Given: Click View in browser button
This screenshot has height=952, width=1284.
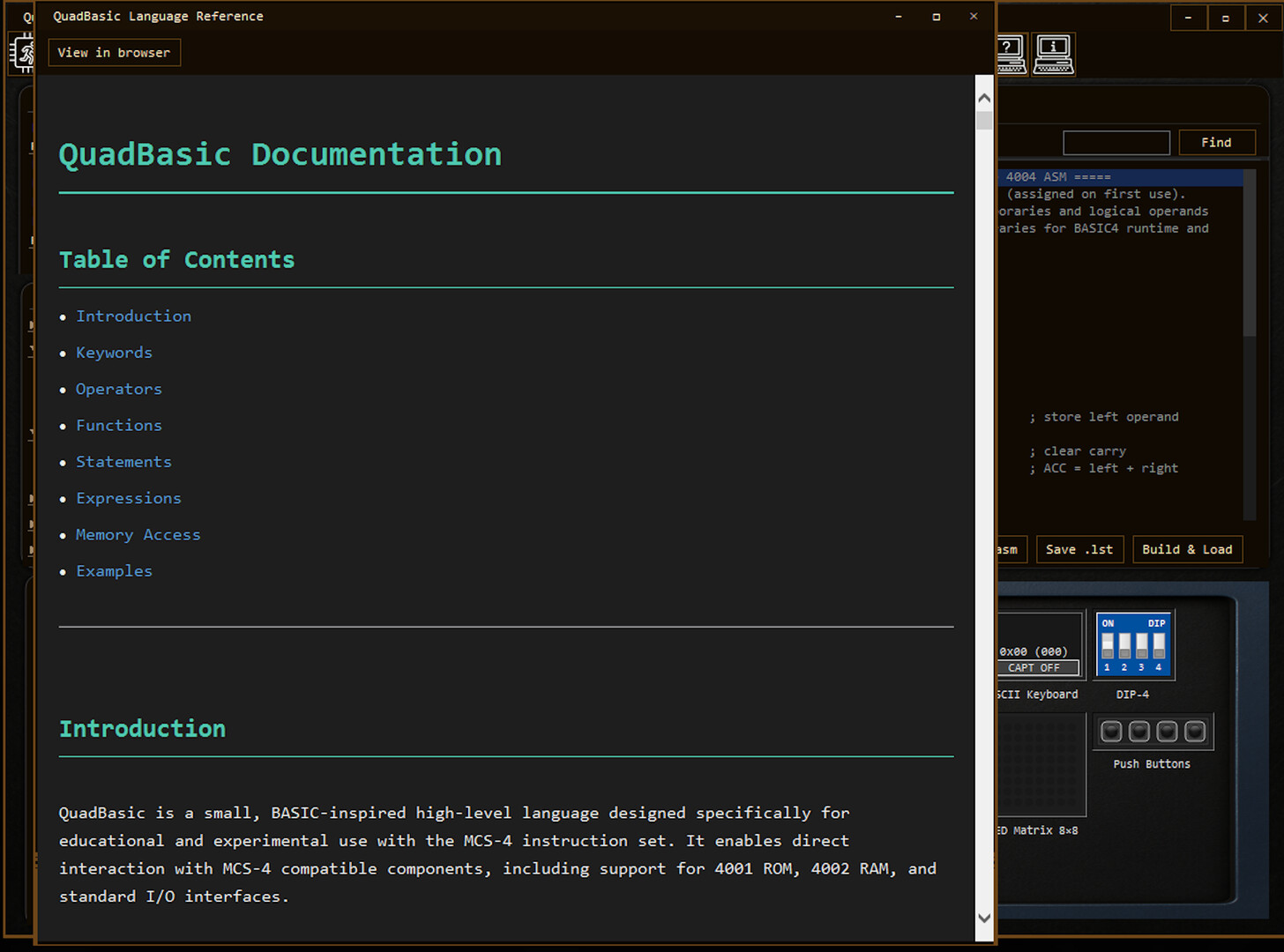Looking at the screenshot, I should [x=114, y=53].
